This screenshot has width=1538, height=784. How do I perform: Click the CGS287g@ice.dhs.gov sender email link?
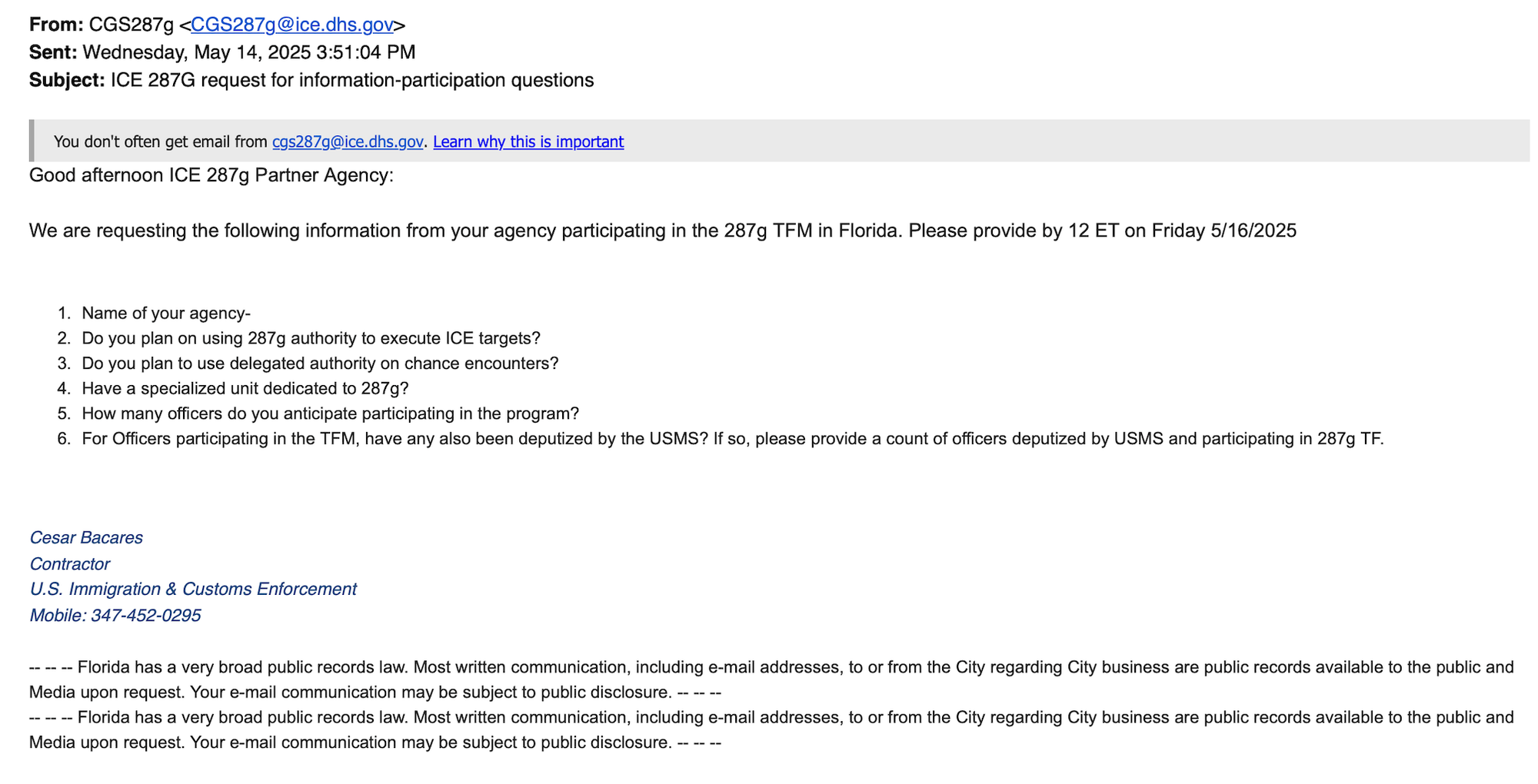coord(291,25)
